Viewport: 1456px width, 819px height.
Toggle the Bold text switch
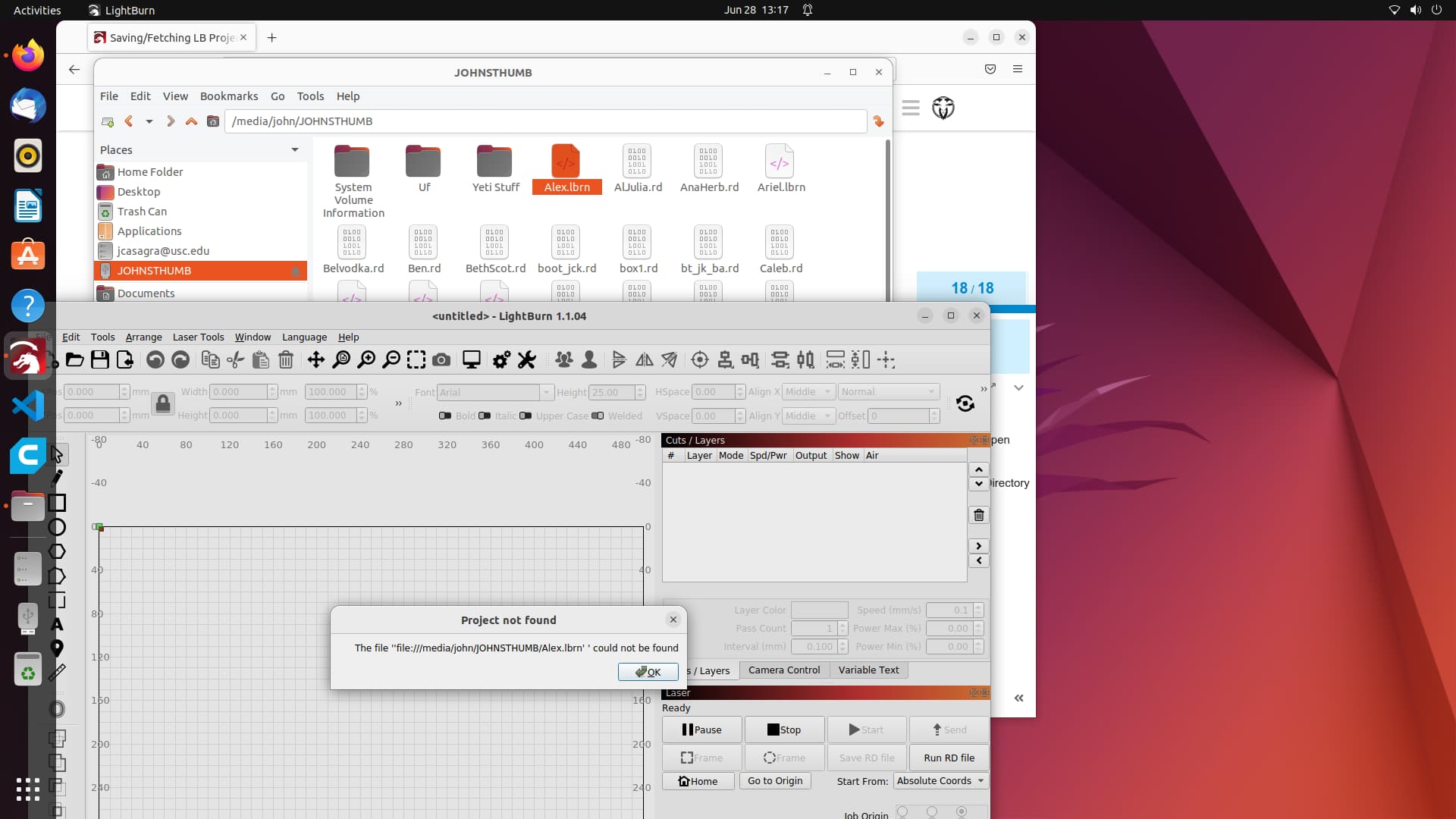coord(445,416)
